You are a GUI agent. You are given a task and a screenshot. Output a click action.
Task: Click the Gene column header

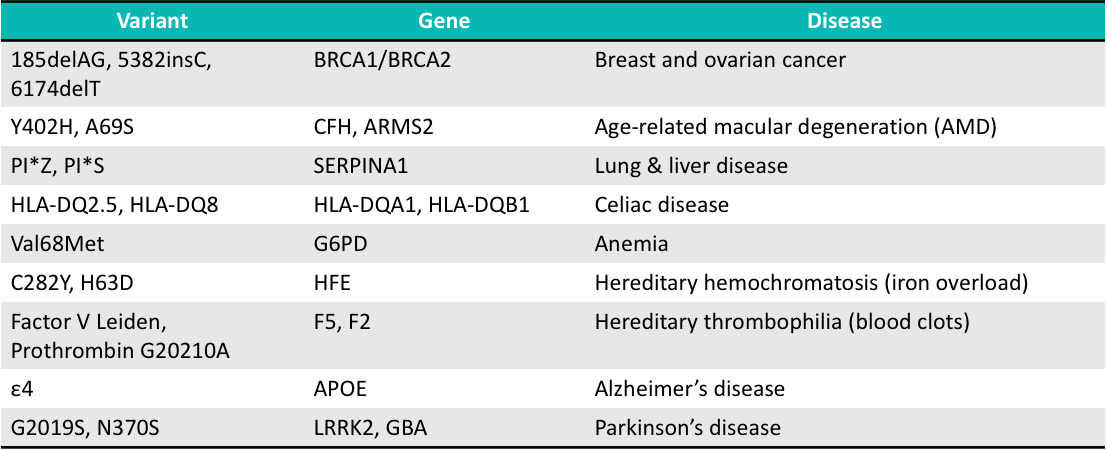pyautogui.click(x=444, y=20)
